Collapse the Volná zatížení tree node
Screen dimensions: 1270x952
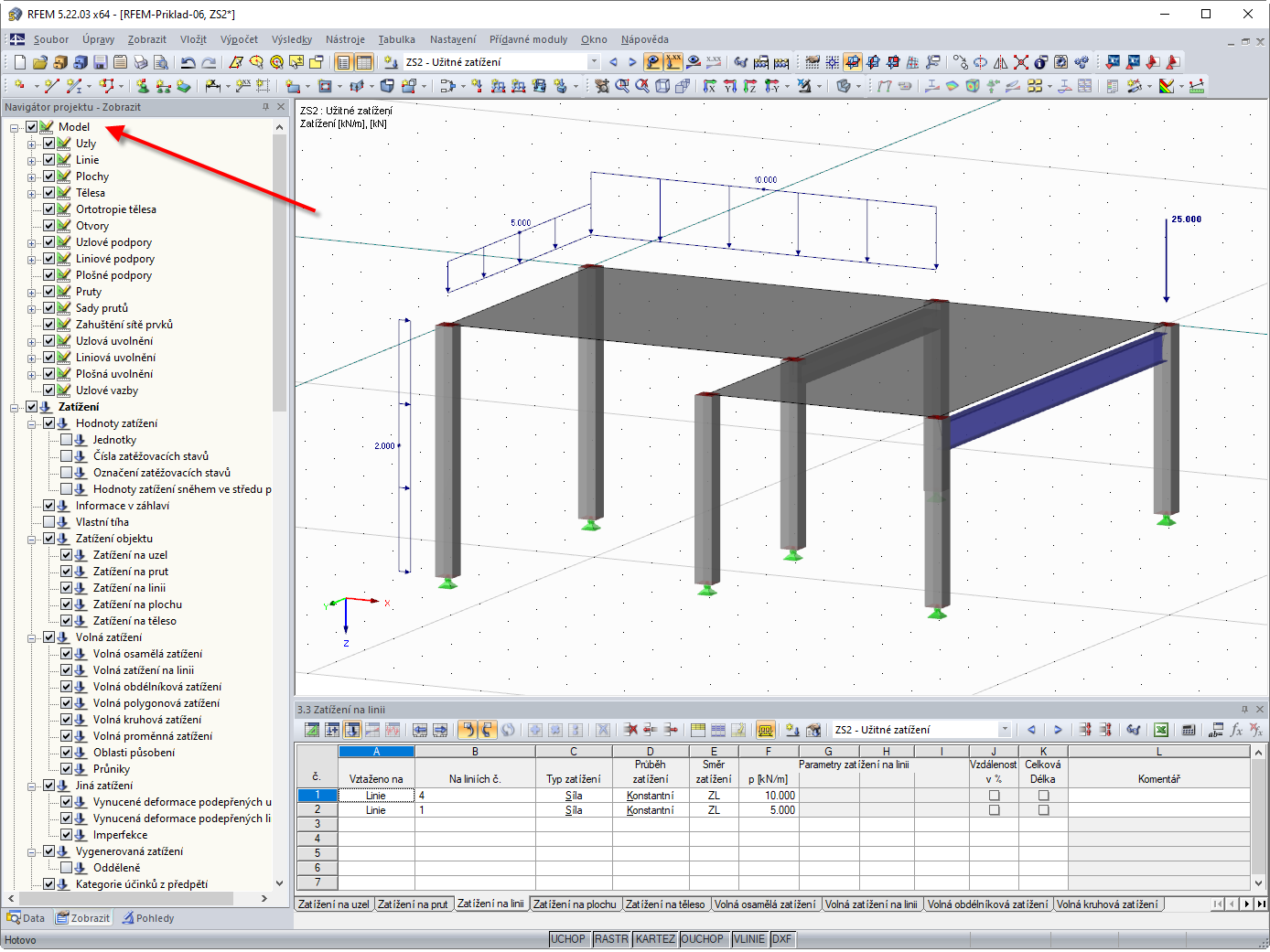pyautogui.click(x=32, y=637)
